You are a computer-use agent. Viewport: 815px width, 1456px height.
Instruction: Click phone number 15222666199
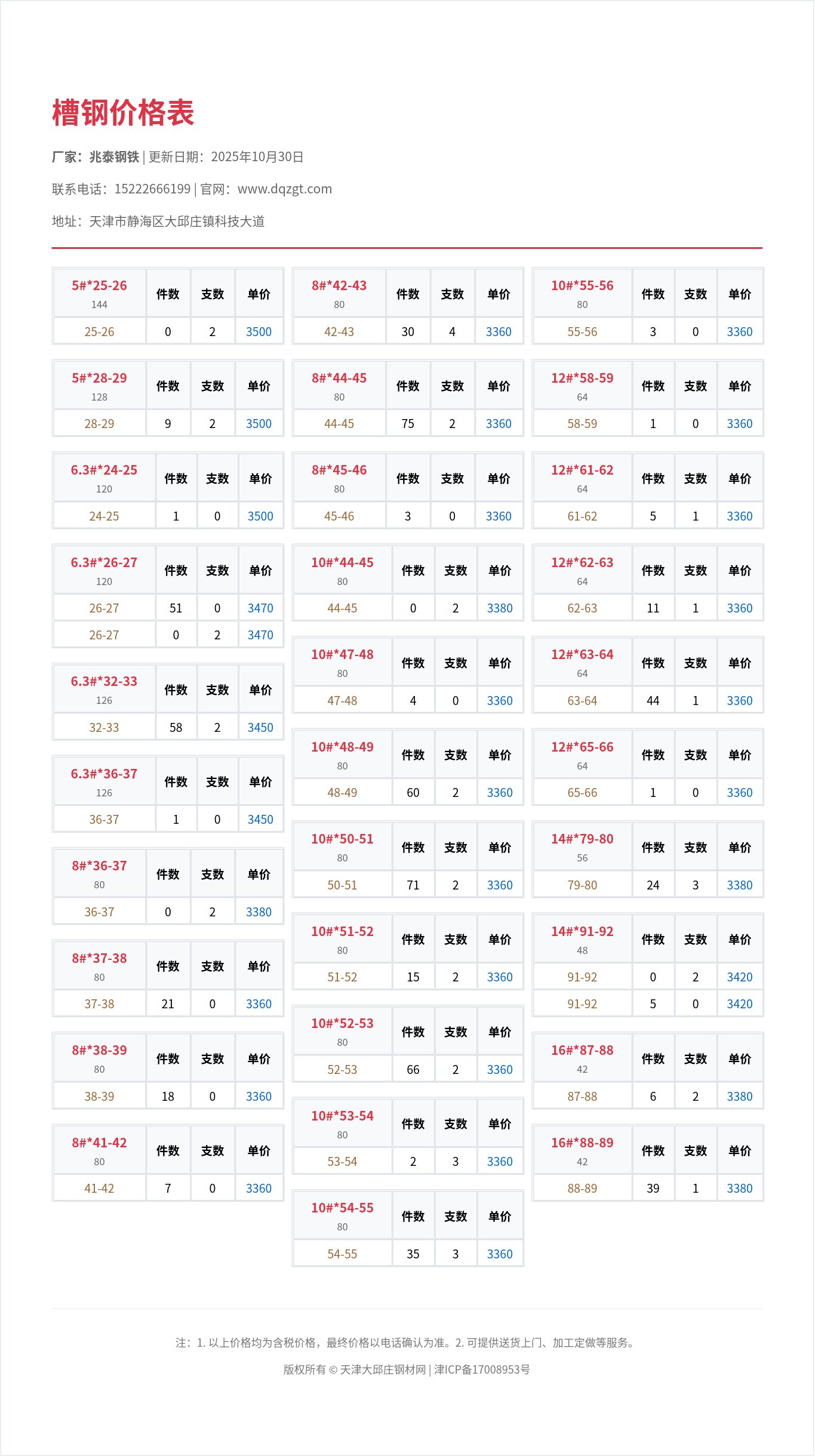tap(152, 189)
